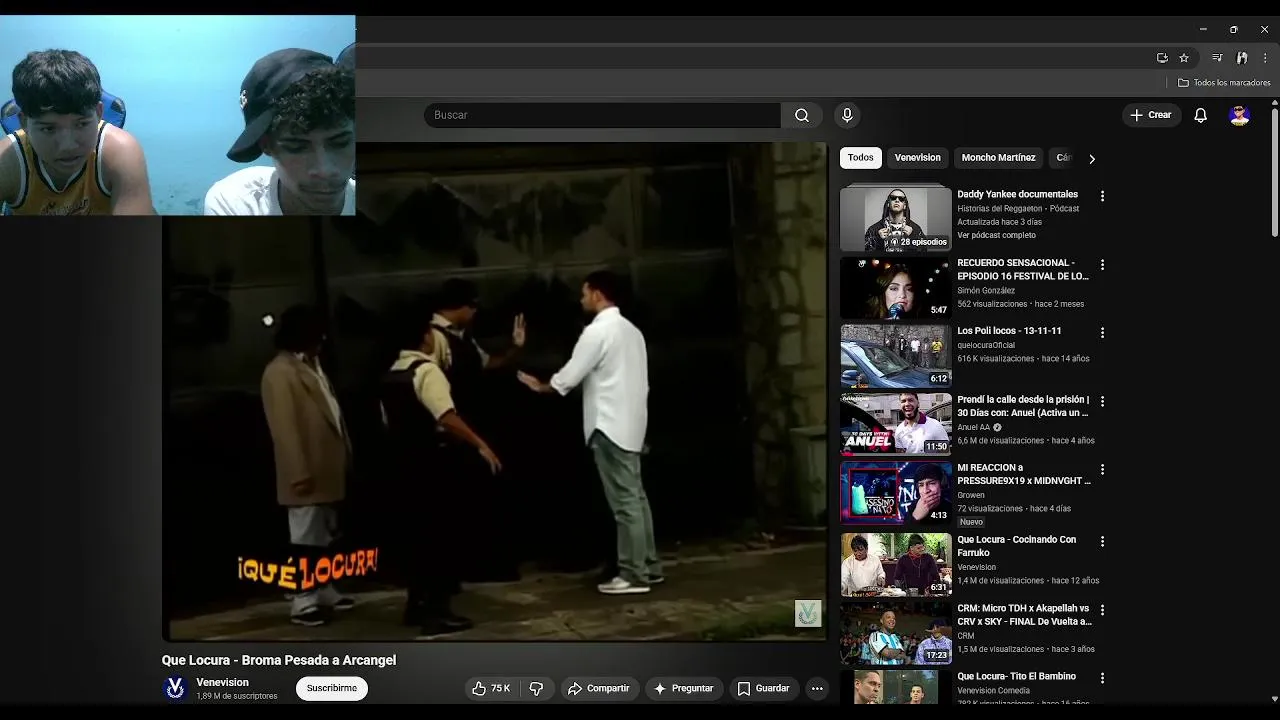Image resolution: width=1280 pixels, height=720 pixels.
Task: Open options for Los Poli locos video
Action: [1102, 332]
